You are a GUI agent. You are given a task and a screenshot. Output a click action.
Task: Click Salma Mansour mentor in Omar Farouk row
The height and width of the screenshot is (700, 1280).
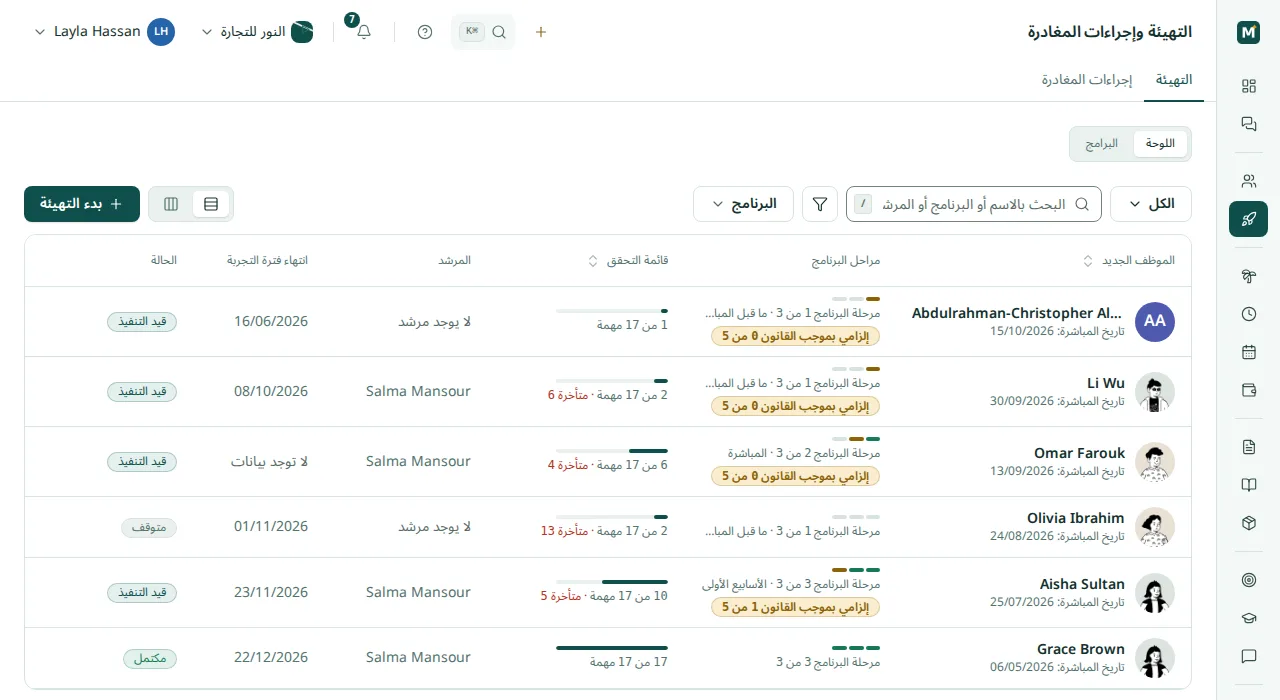coord(418,461)
